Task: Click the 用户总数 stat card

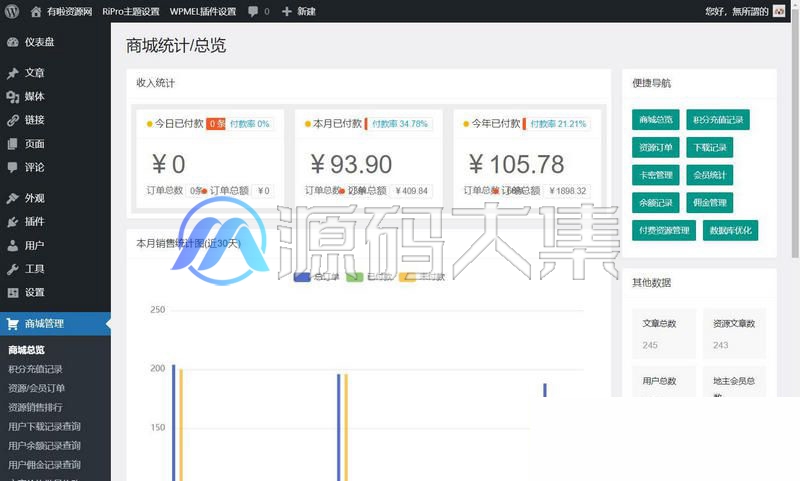Action: pyautogui.click(x=664, y=382)
